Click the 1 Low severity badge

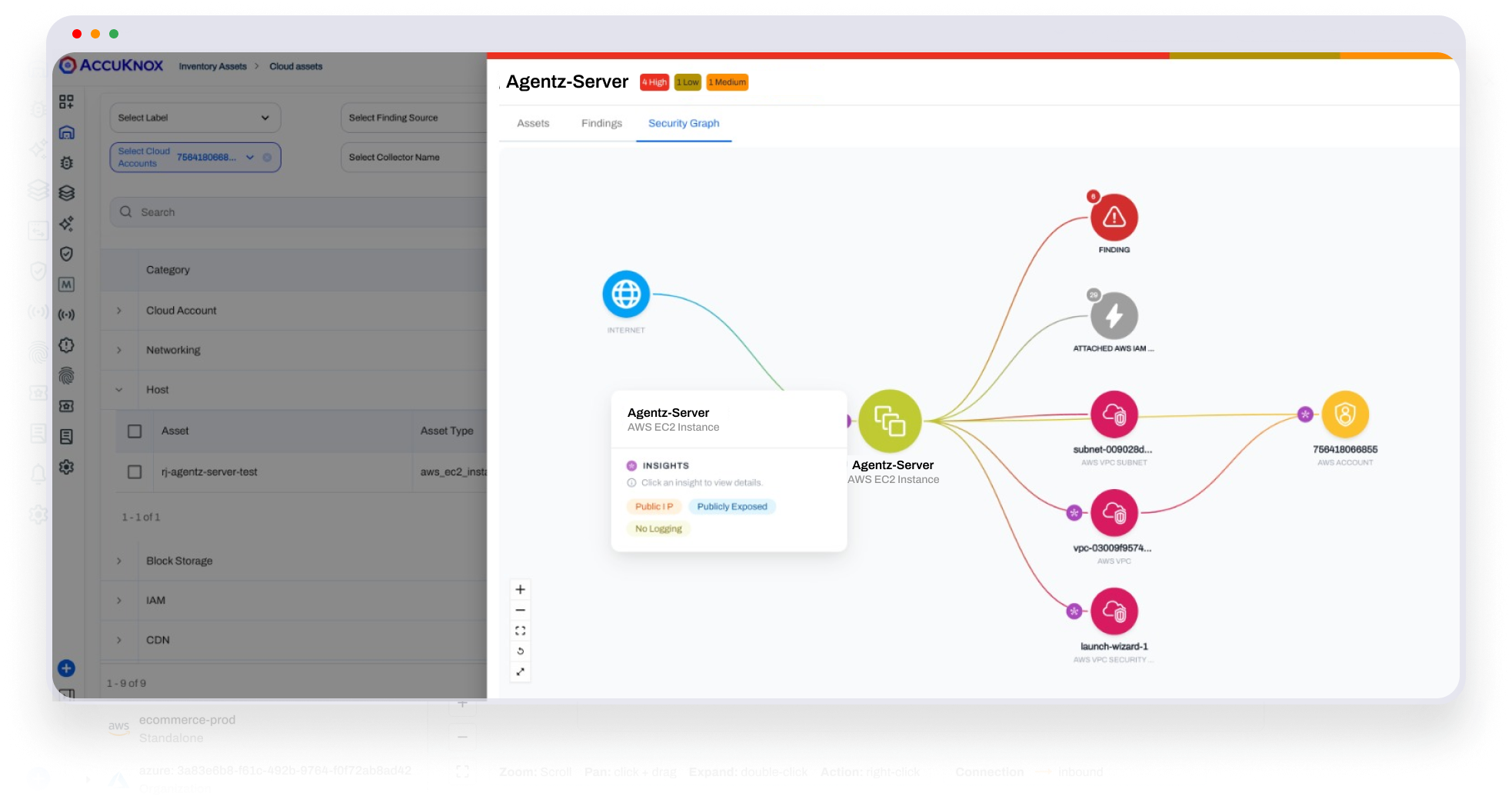coord(688,82)
